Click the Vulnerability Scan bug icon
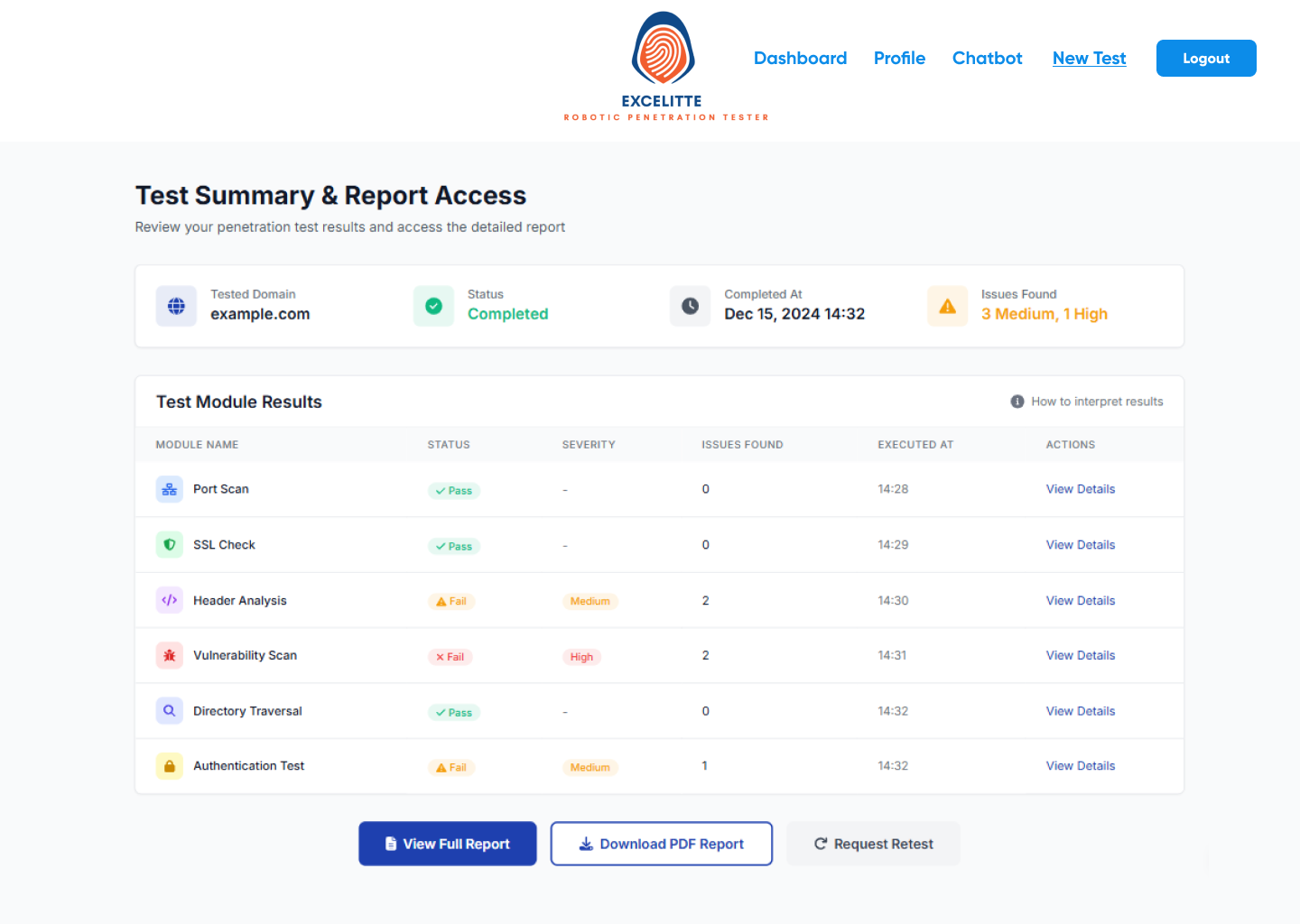This screenshot has height=924, width=1300. pos(169,656)
